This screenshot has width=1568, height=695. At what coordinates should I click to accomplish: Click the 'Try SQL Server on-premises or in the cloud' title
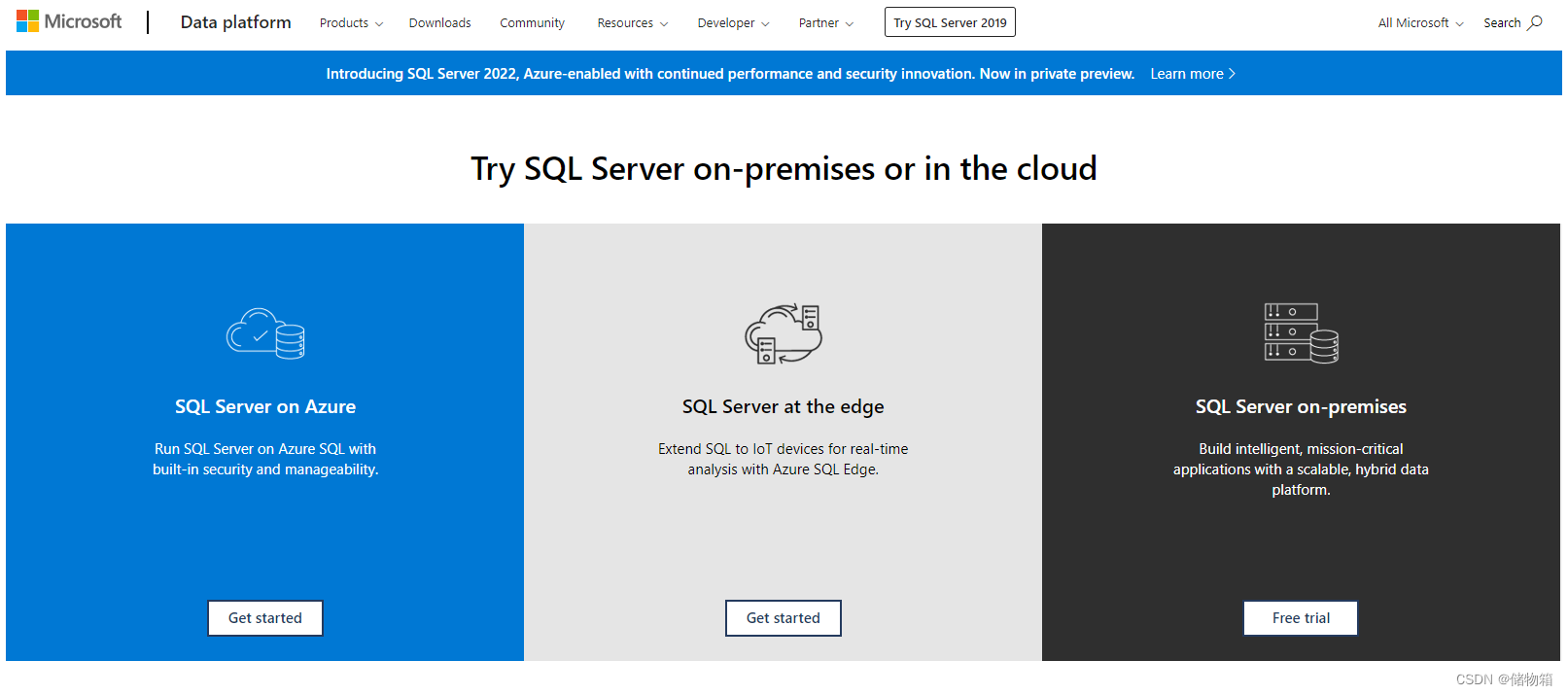coord(784,168)
